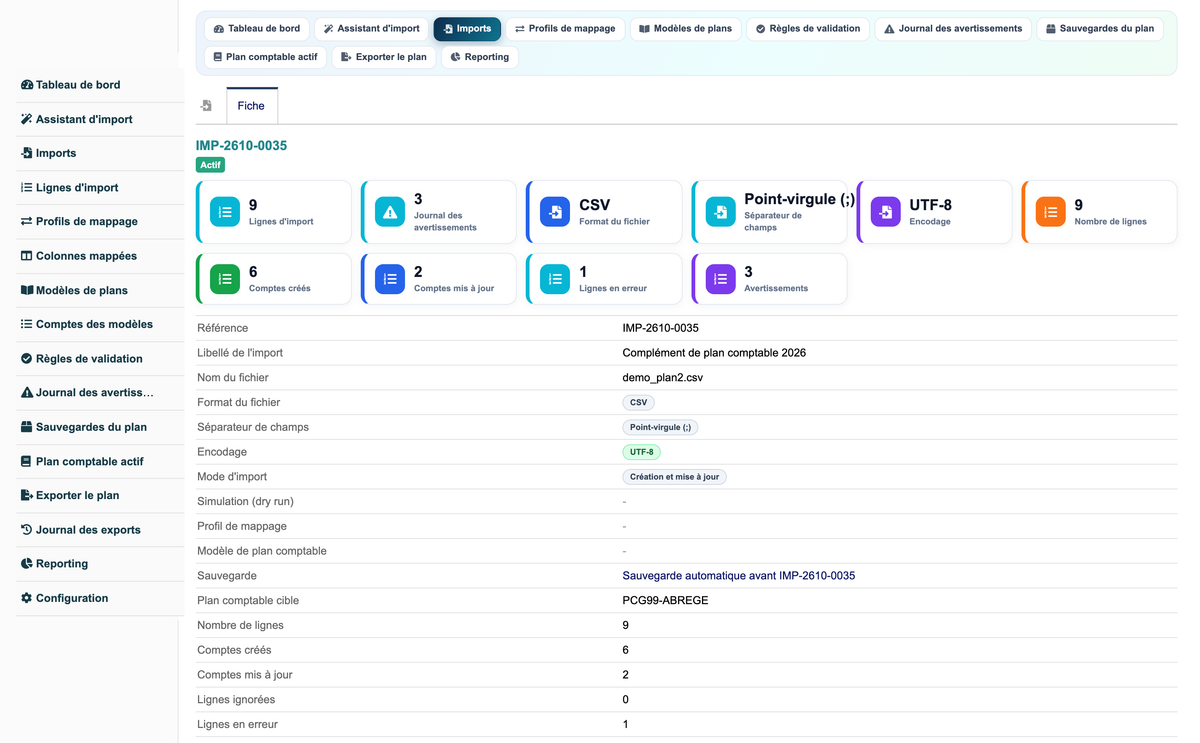Click the book icon beside Modèles de plans in sidebar
Screen dimensions: 1200x743
pyautogui.click(x=27, y=290)
